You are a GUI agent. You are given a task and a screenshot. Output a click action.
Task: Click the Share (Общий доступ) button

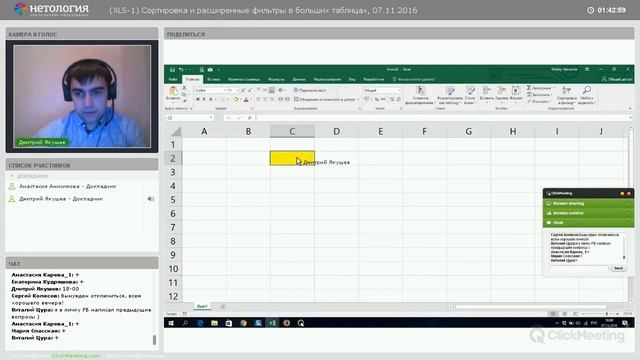pos(617,79)
